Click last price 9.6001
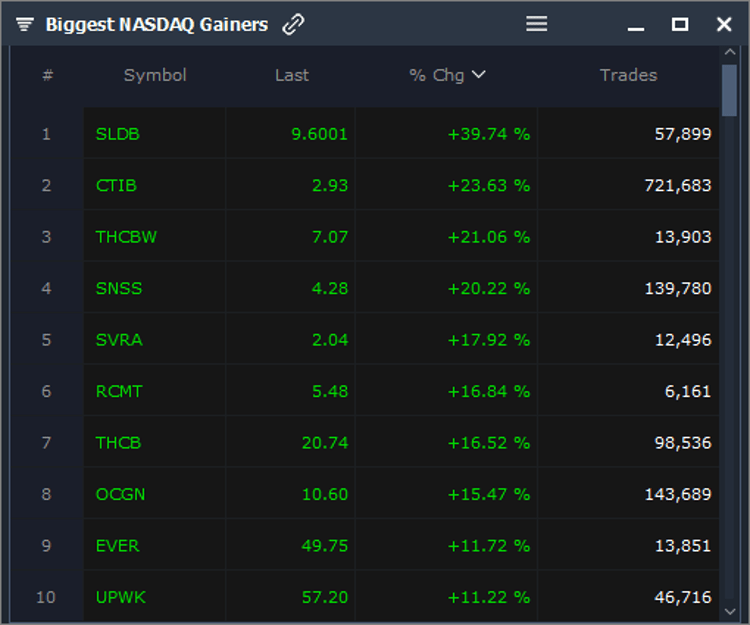This screenshot has height=625, width=750. pyautogui.click(x=320, y=134)
